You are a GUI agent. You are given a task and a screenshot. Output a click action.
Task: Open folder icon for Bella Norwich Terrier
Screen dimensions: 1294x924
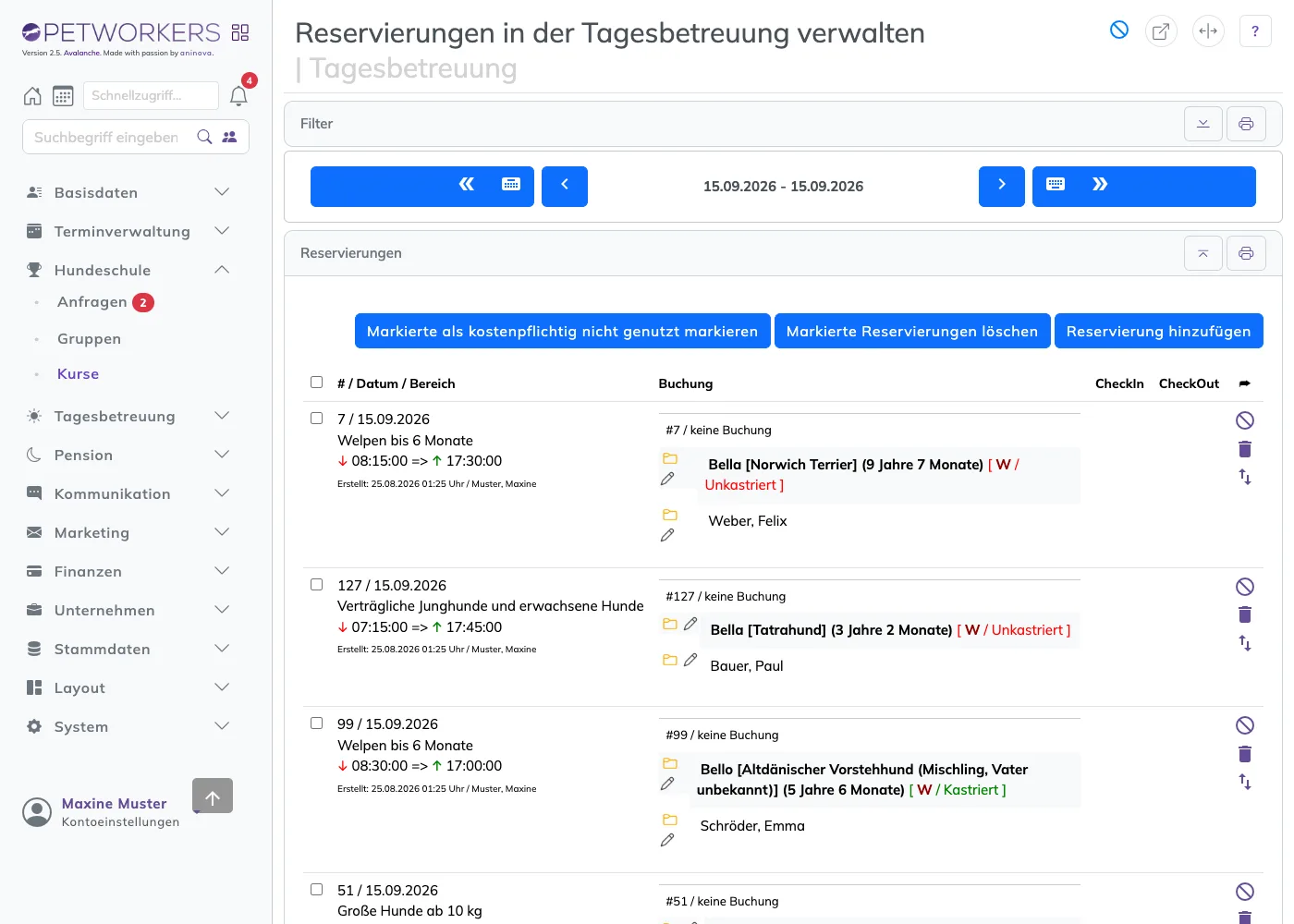pos(670,458)
